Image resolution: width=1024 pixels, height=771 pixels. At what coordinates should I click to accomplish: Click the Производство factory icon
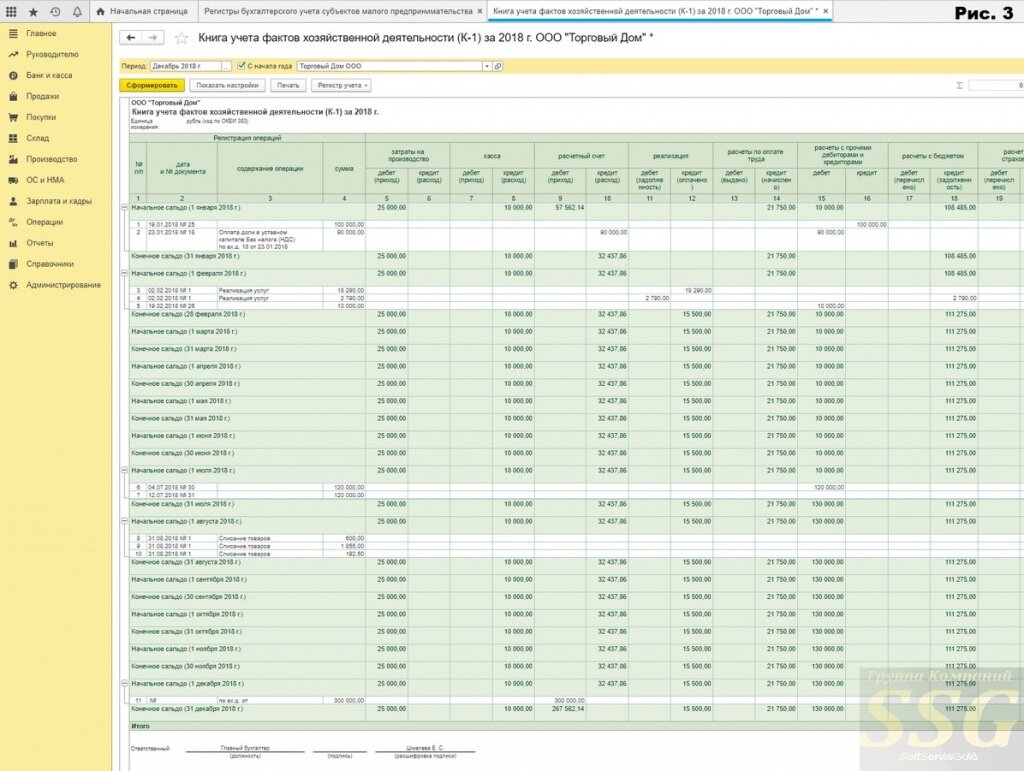[x=13, y=159]
